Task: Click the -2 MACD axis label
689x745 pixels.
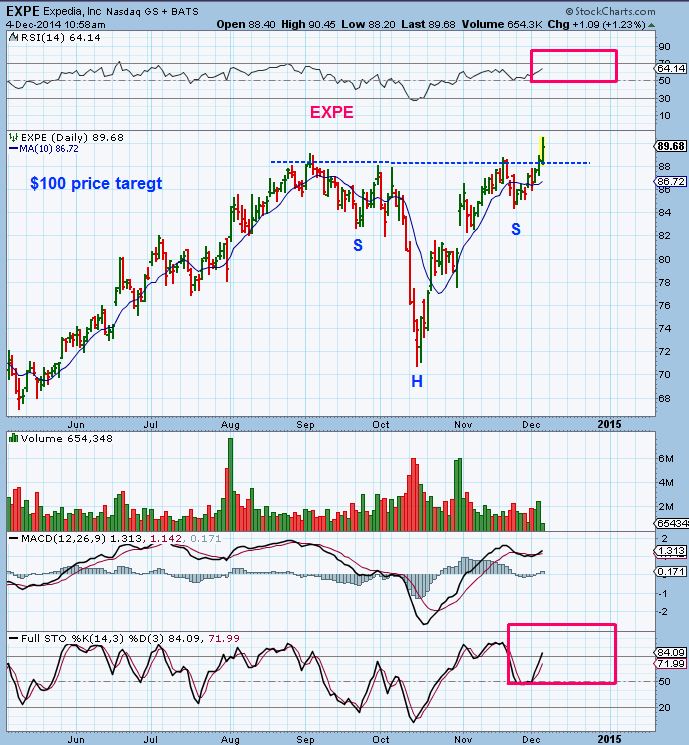Action: (x=664, y=611)
